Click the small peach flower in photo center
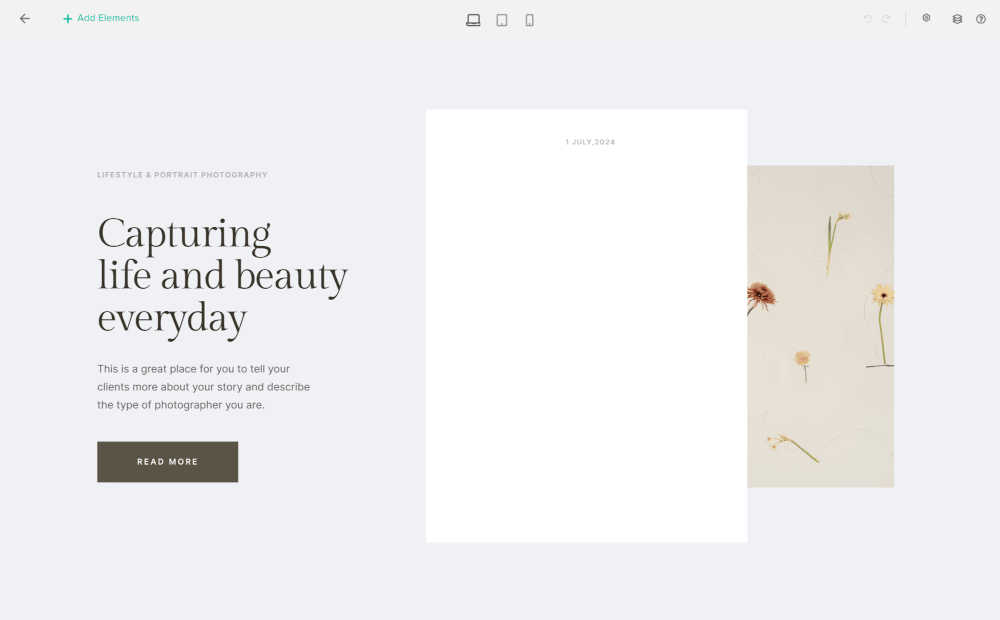Viewport: 1000px width, 620px height. click(802, 358)
